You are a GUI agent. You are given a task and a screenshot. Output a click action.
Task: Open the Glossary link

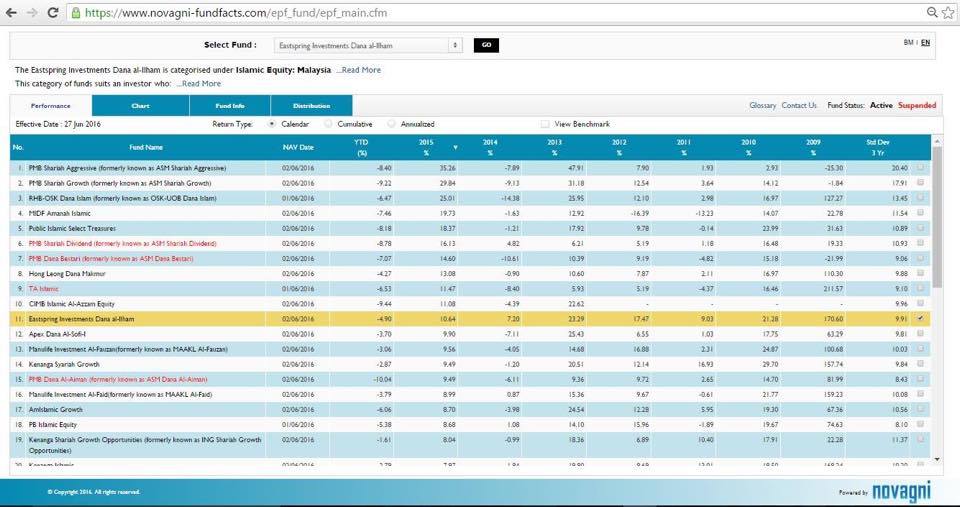coord(762,105)
